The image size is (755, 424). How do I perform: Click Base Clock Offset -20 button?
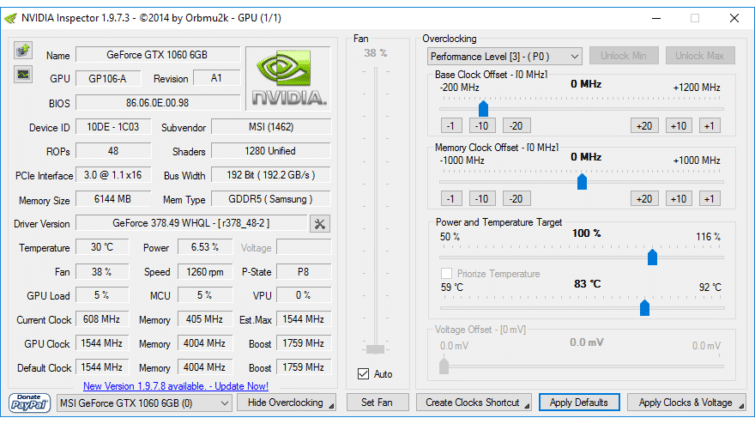point(517,126)
